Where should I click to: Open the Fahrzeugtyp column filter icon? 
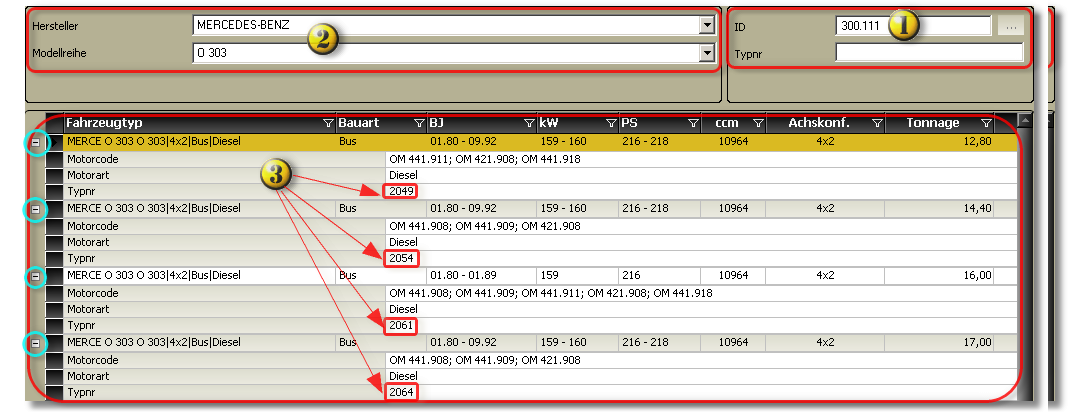click(x=328, y=123)
